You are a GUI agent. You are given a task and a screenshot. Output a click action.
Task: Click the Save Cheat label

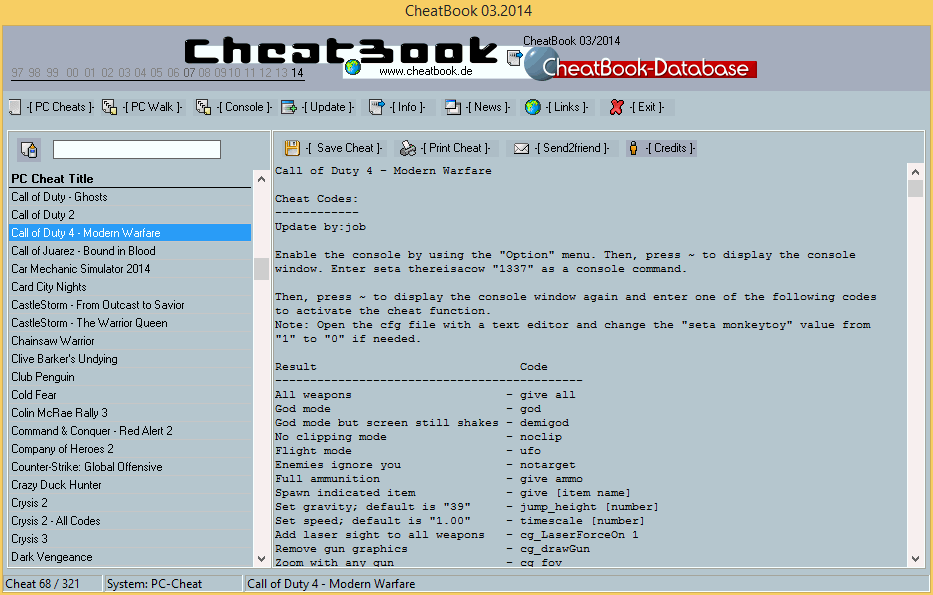point(344,148)
